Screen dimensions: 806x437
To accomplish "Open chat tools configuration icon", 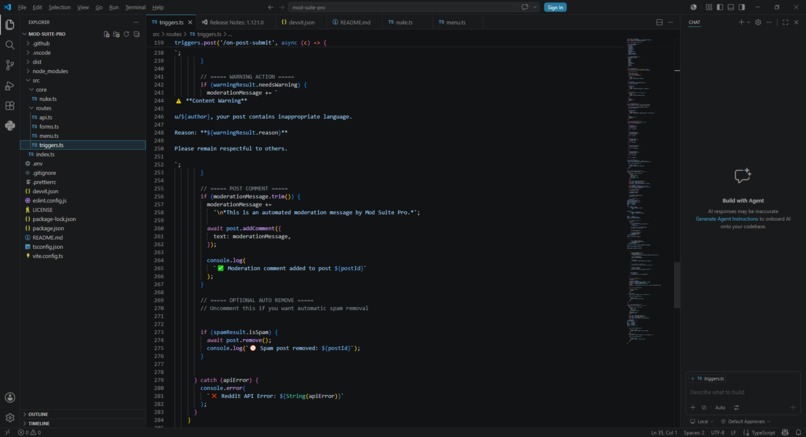I will click(x=737, y=407).
